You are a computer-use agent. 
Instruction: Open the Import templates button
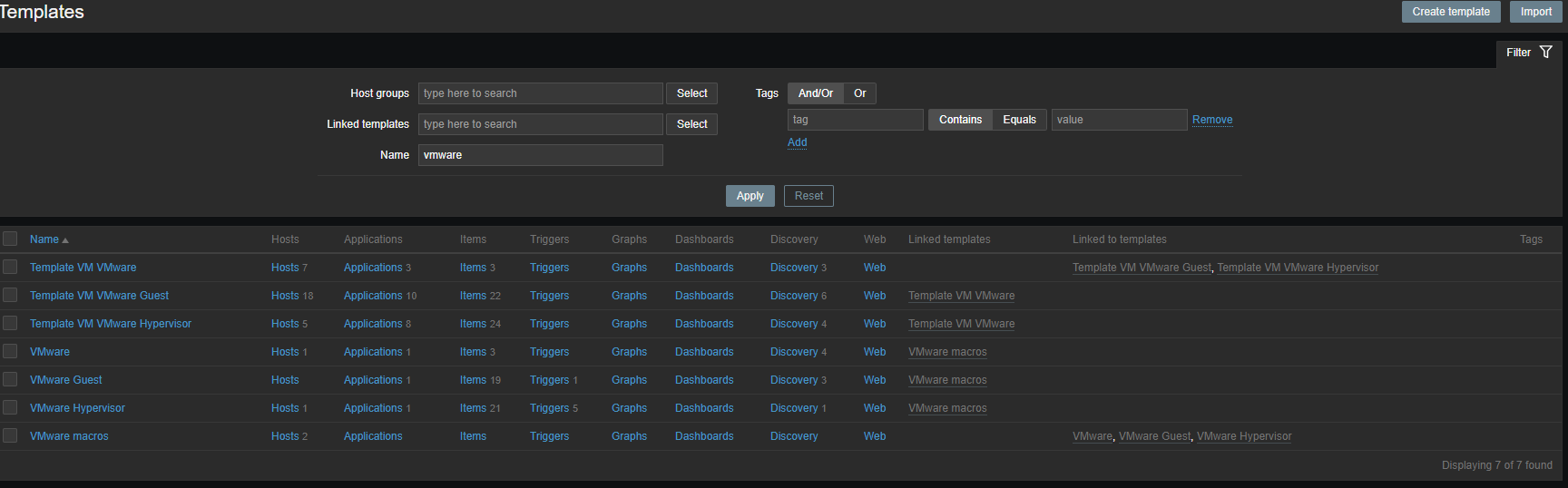(1535, 12)
